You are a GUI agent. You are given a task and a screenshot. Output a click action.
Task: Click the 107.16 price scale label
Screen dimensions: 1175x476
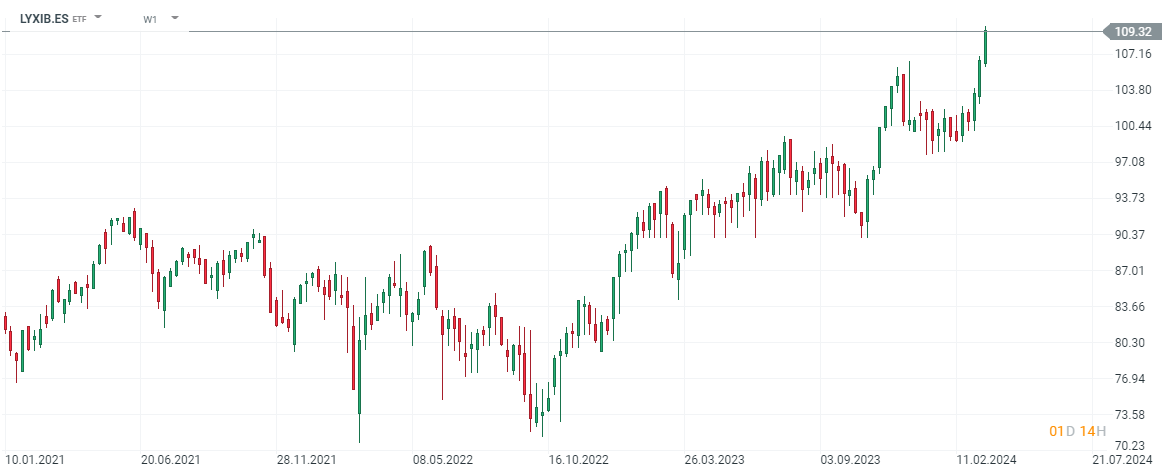coord(1134,54)
